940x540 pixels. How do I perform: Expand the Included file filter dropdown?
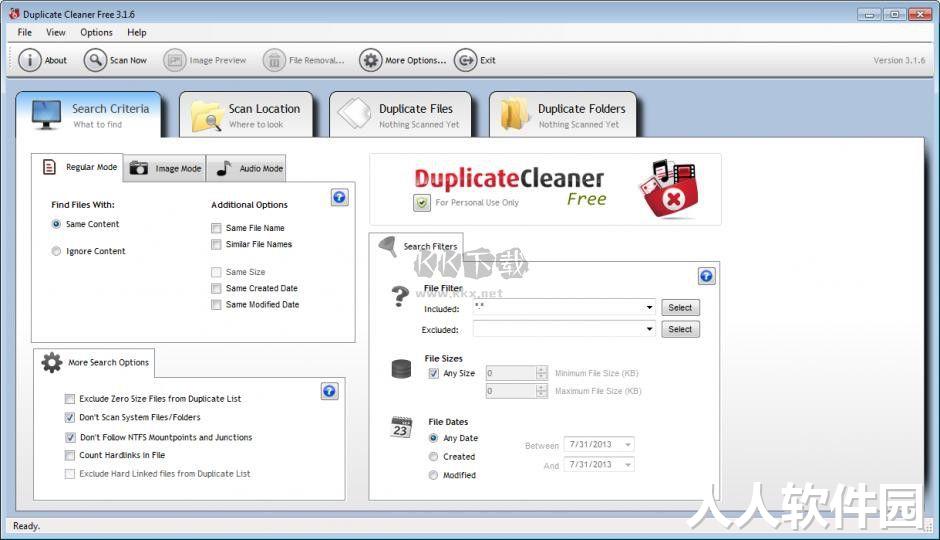coord(649,307)
